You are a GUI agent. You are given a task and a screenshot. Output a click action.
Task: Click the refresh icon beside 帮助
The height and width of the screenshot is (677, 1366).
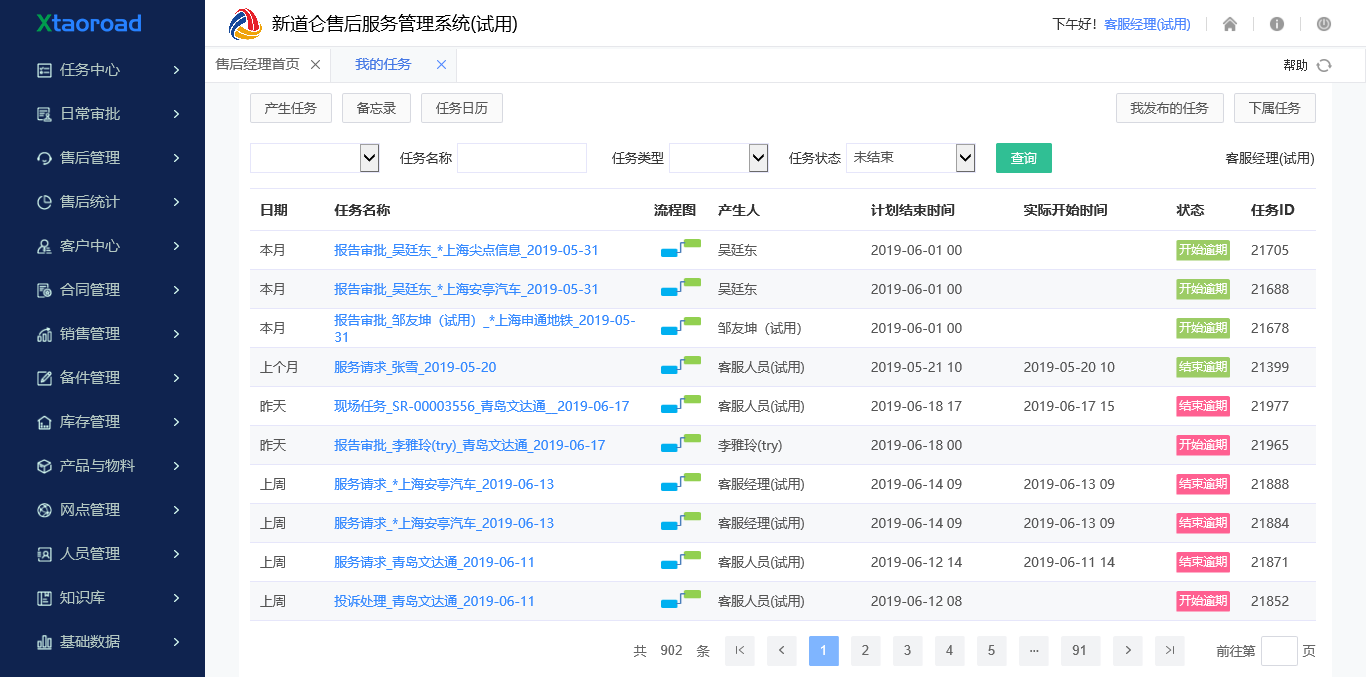tap(1324, 65)
